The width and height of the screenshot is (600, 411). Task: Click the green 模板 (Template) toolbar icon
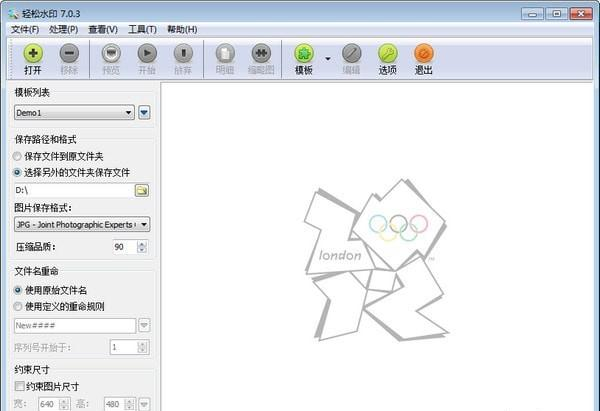coord(304,54)
